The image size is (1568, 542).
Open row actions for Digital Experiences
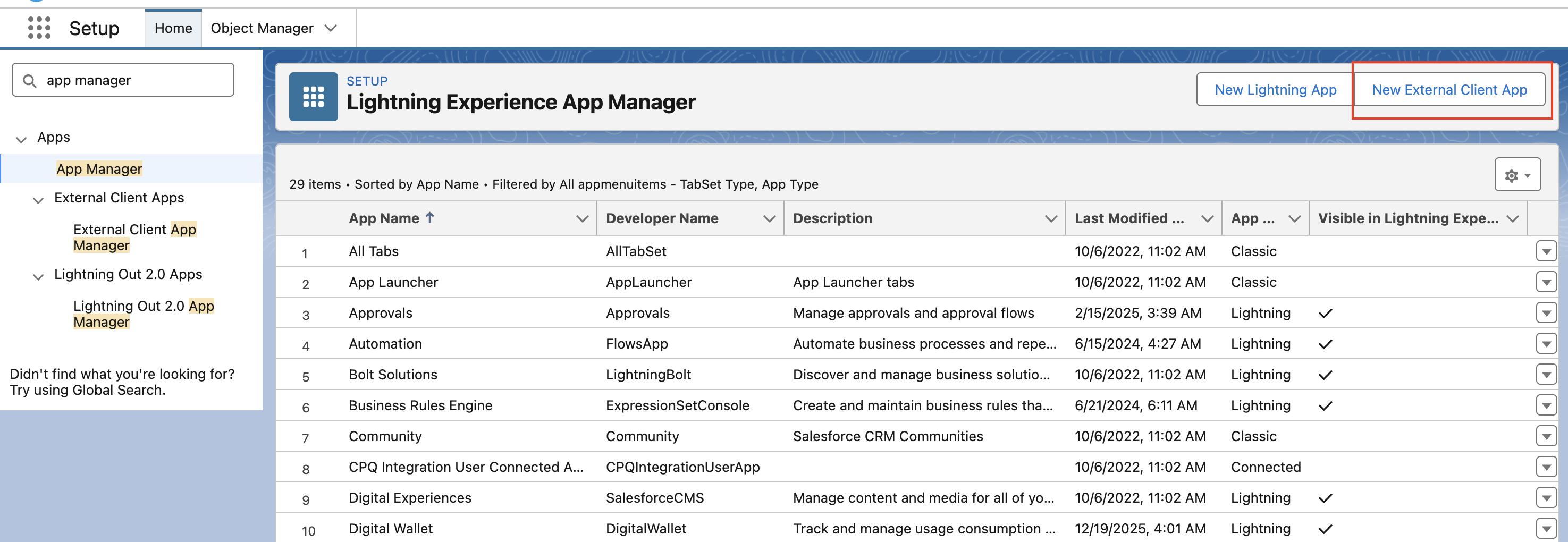coord(1546,497)
